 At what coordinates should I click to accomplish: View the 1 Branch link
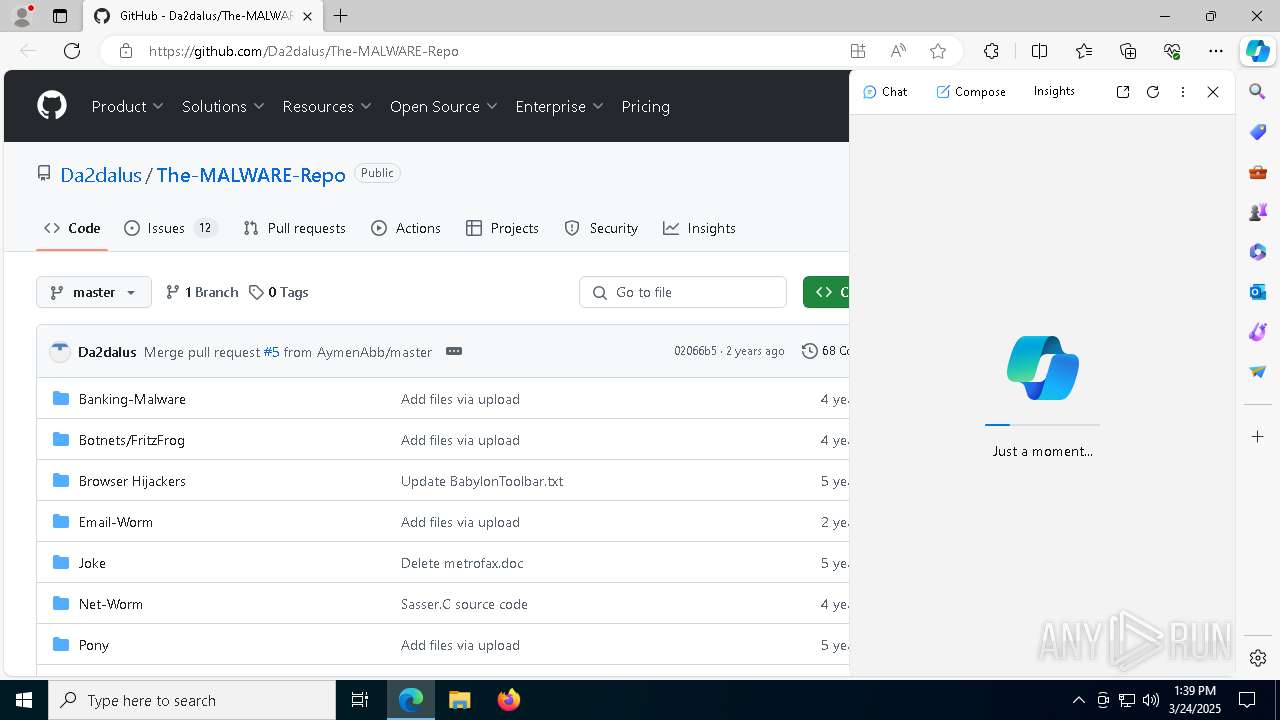point(202,292)
